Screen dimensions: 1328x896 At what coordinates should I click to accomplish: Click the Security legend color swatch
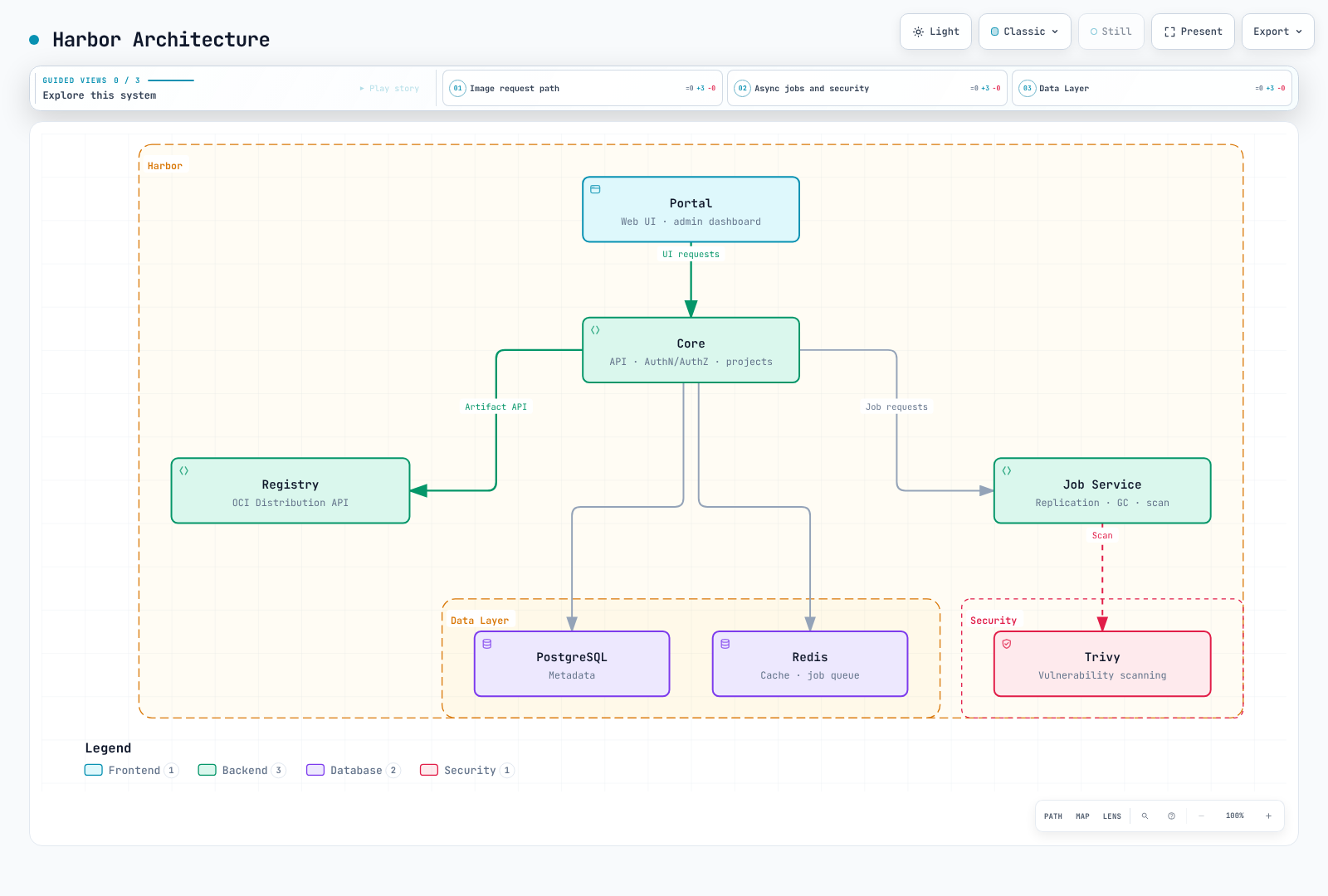[429, 770]
